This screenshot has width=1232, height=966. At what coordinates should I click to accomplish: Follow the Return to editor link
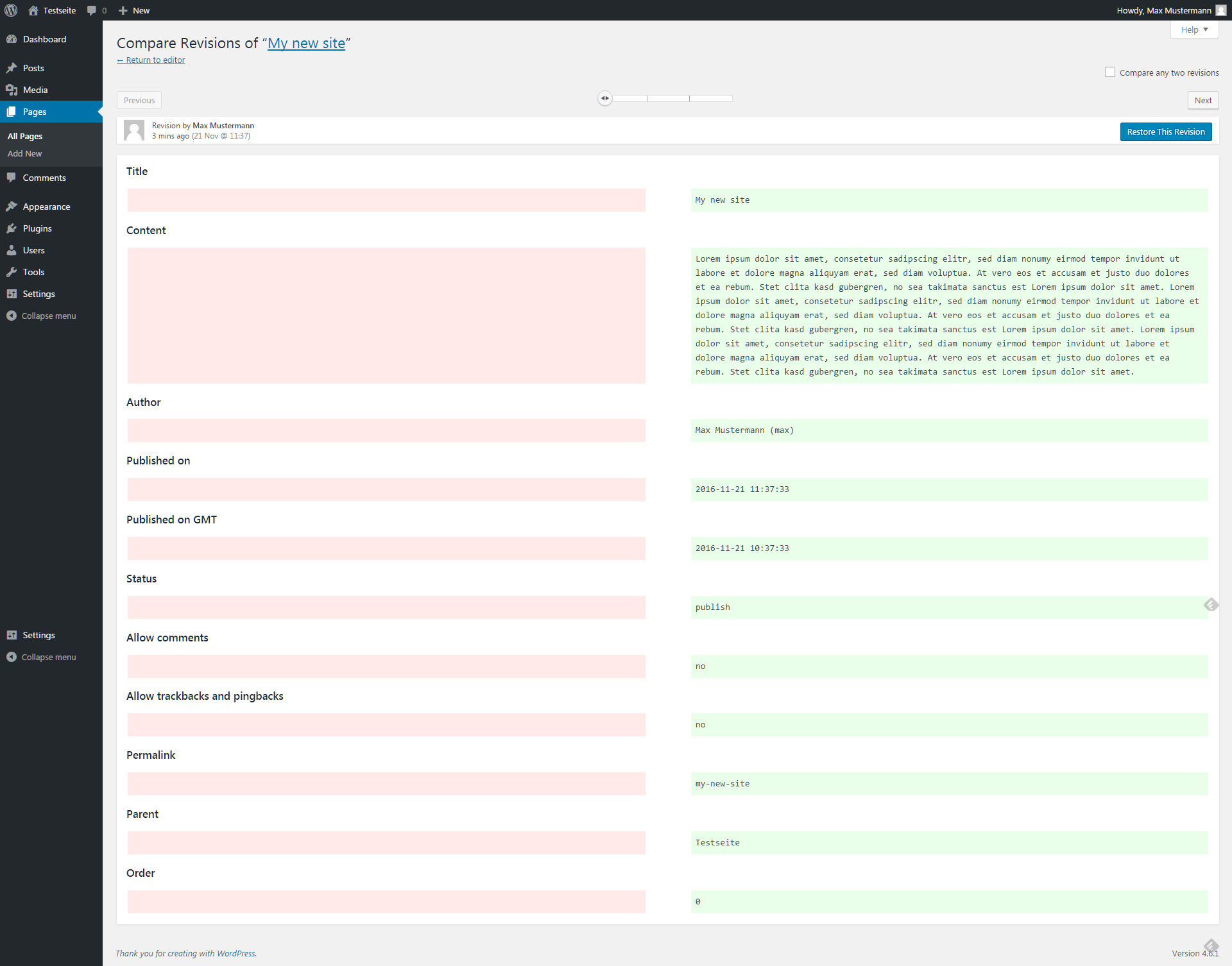pos(151,60)
